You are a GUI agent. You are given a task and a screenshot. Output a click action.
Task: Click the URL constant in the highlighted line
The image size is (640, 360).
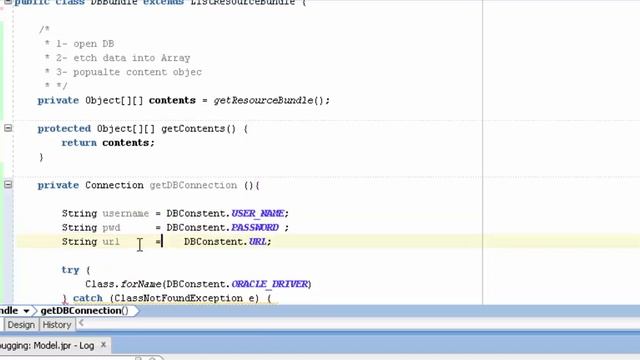[257, 242]
